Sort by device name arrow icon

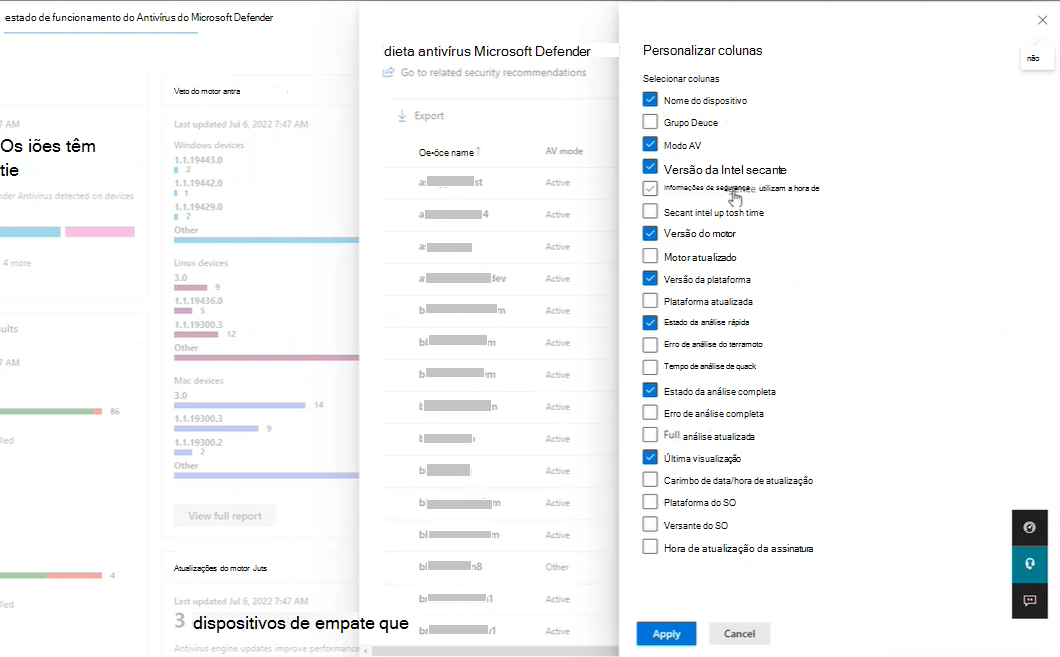[x=478, y=151]
